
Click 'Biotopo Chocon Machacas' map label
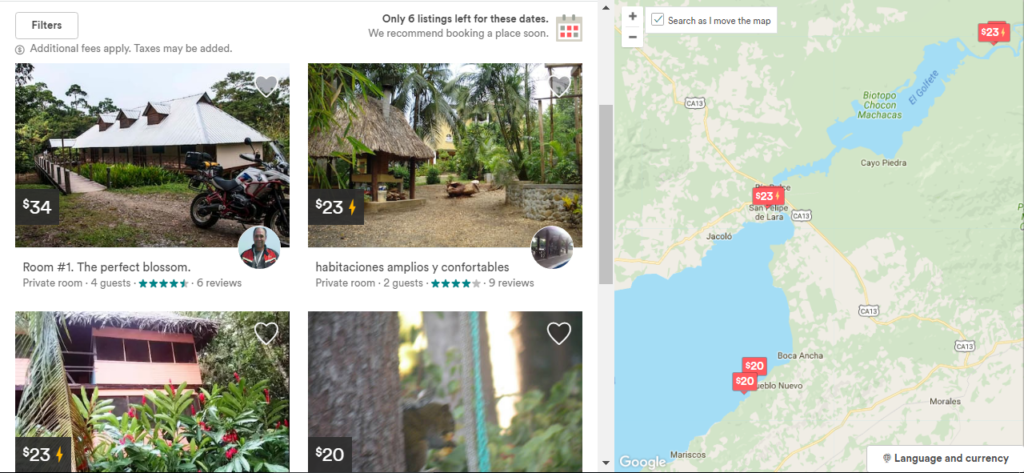[882, 105]
